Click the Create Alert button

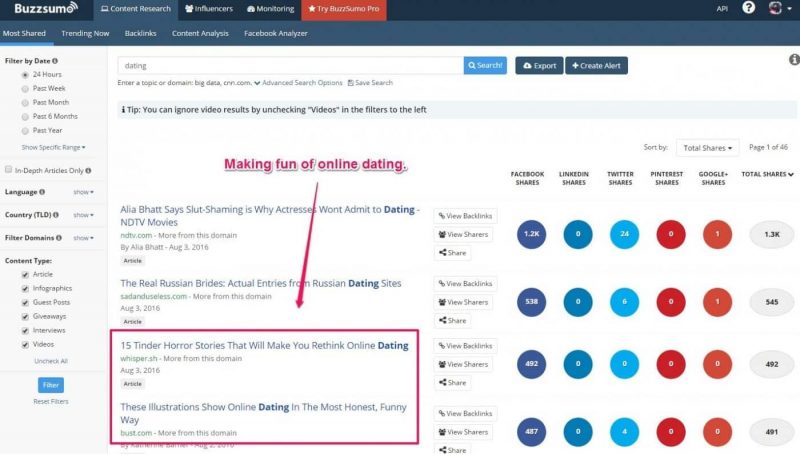[x=596, y=65]
